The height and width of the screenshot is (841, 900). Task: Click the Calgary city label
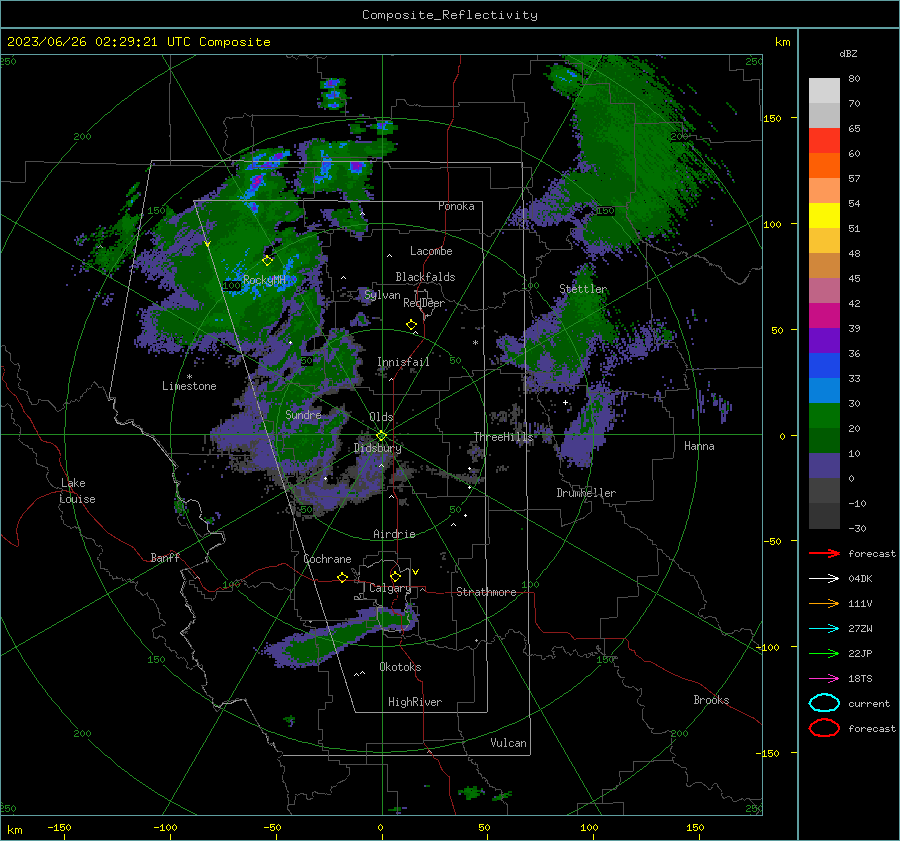[390, 588]
